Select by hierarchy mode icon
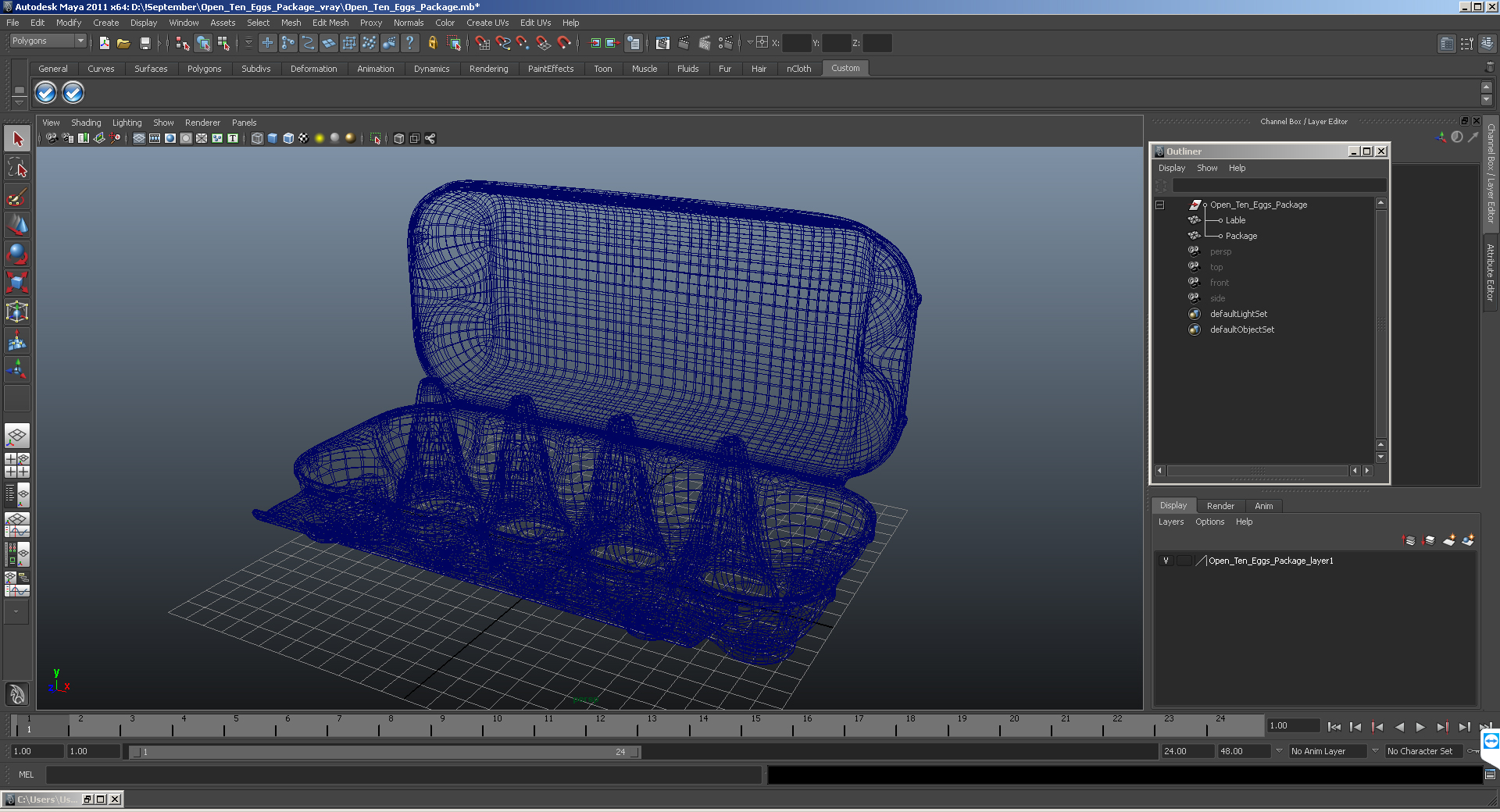 (183, 44)
